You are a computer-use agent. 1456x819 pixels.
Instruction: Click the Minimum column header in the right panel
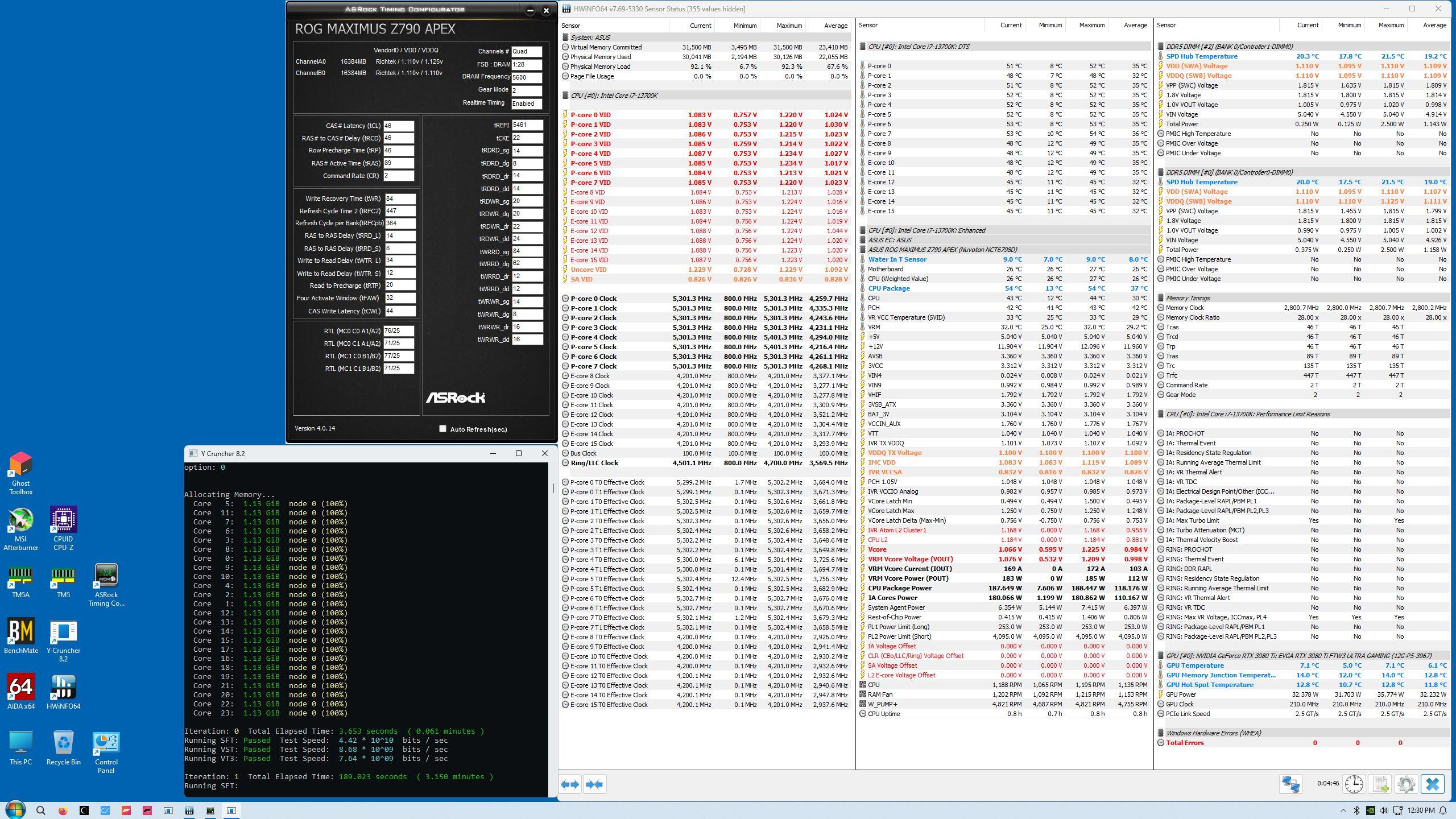(x=1343, y=25)
